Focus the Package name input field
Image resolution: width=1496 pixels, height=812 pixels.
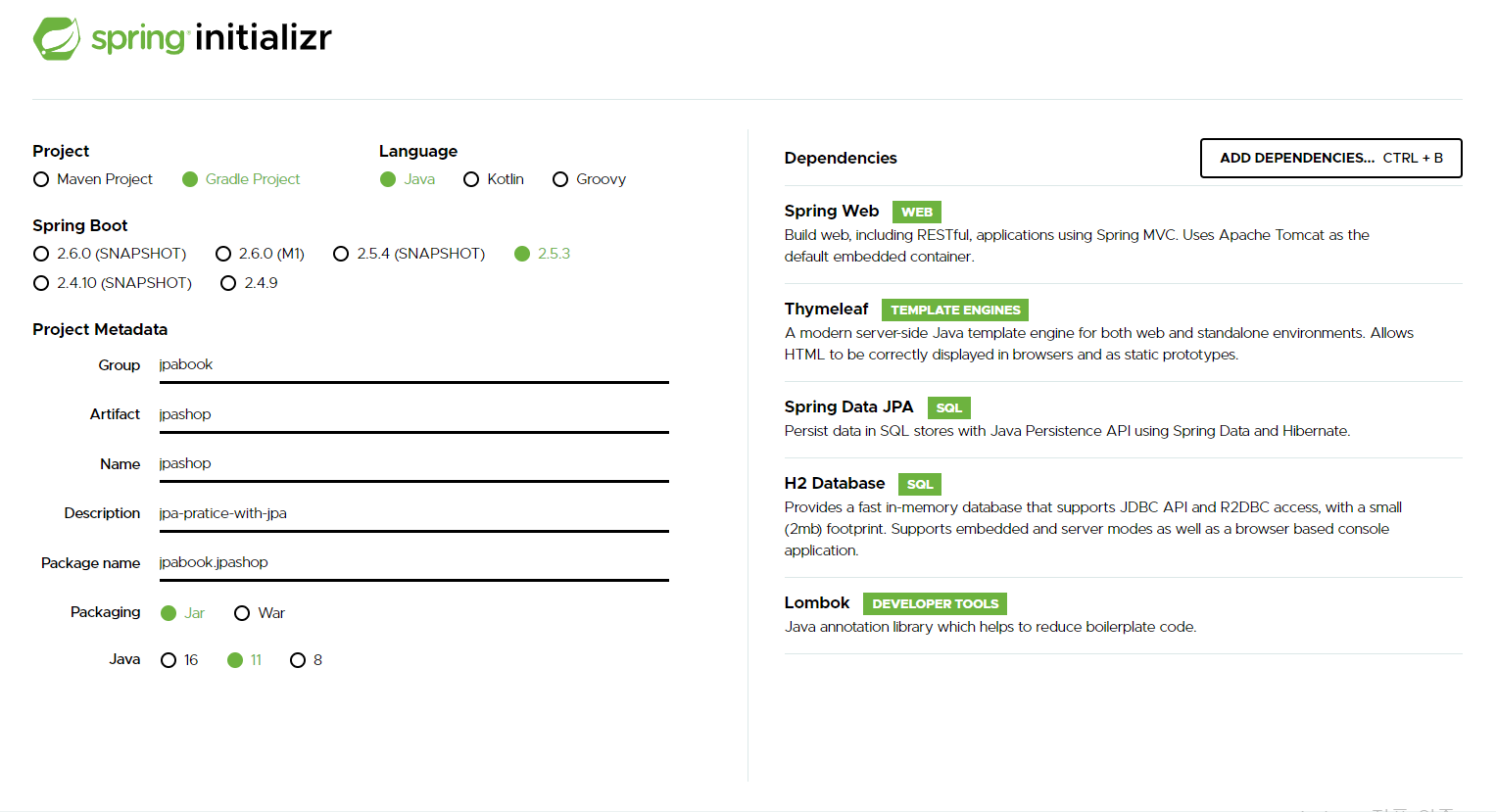coord(413,563)
